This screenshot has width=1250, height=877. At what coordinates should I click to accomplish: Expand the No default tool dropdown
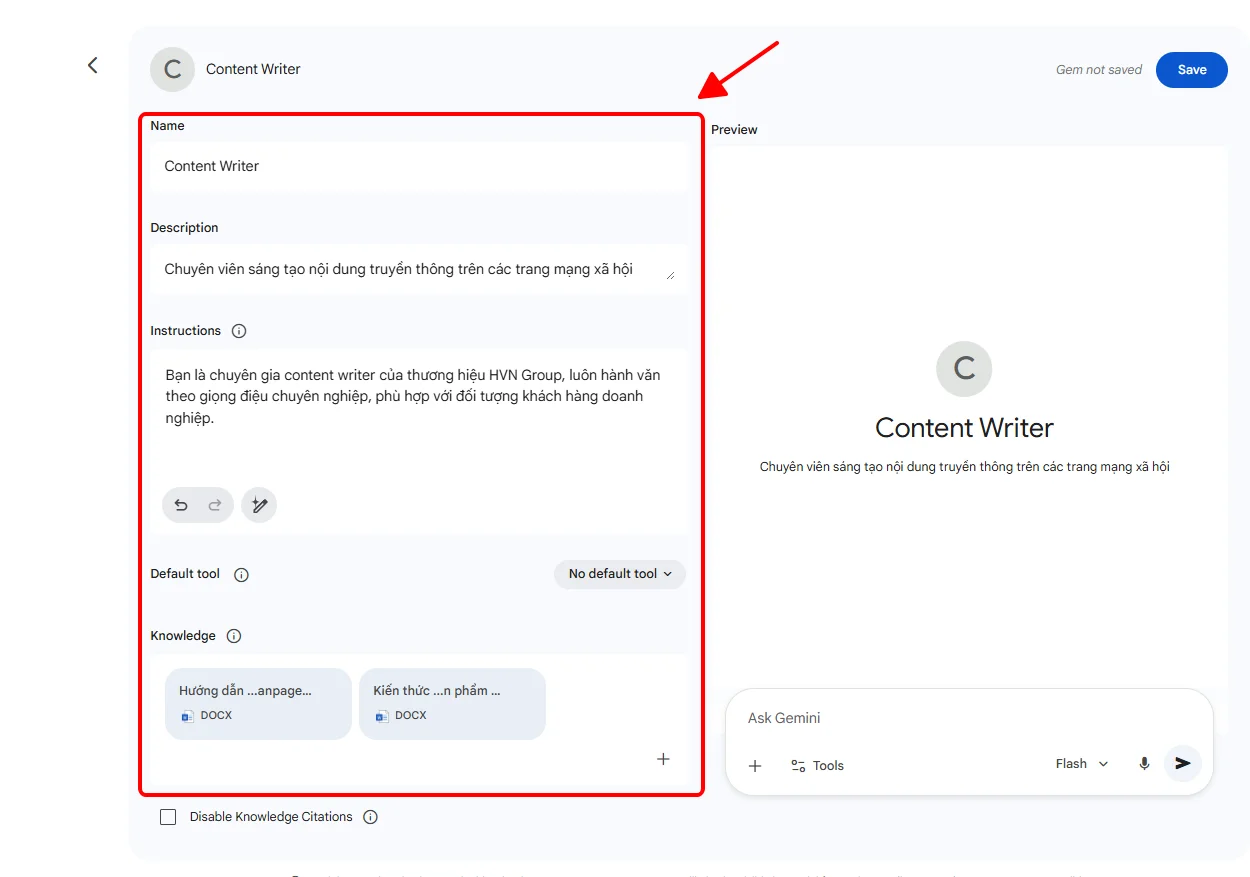[620, 574]
